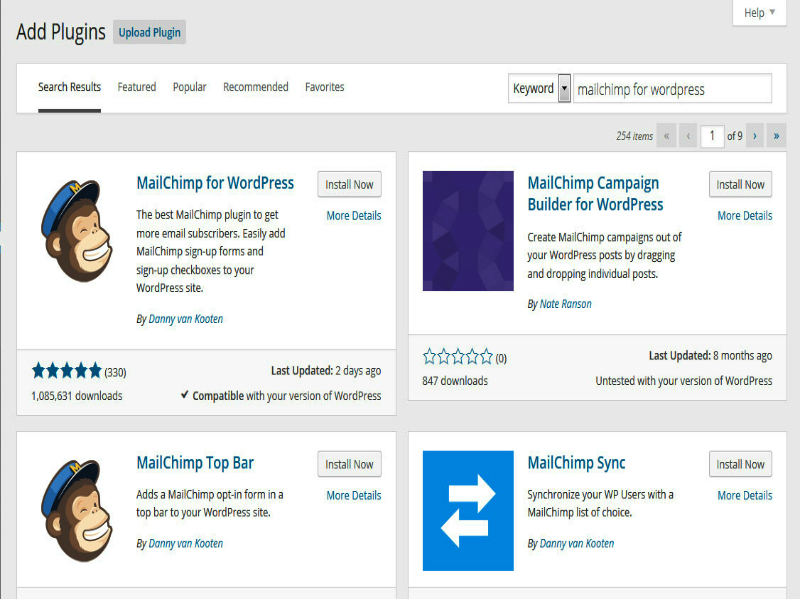Image resolution: width=800 pixels, height=600 pixels.
Task: Open the Featured plugins tab
Action: click(137, 87)
